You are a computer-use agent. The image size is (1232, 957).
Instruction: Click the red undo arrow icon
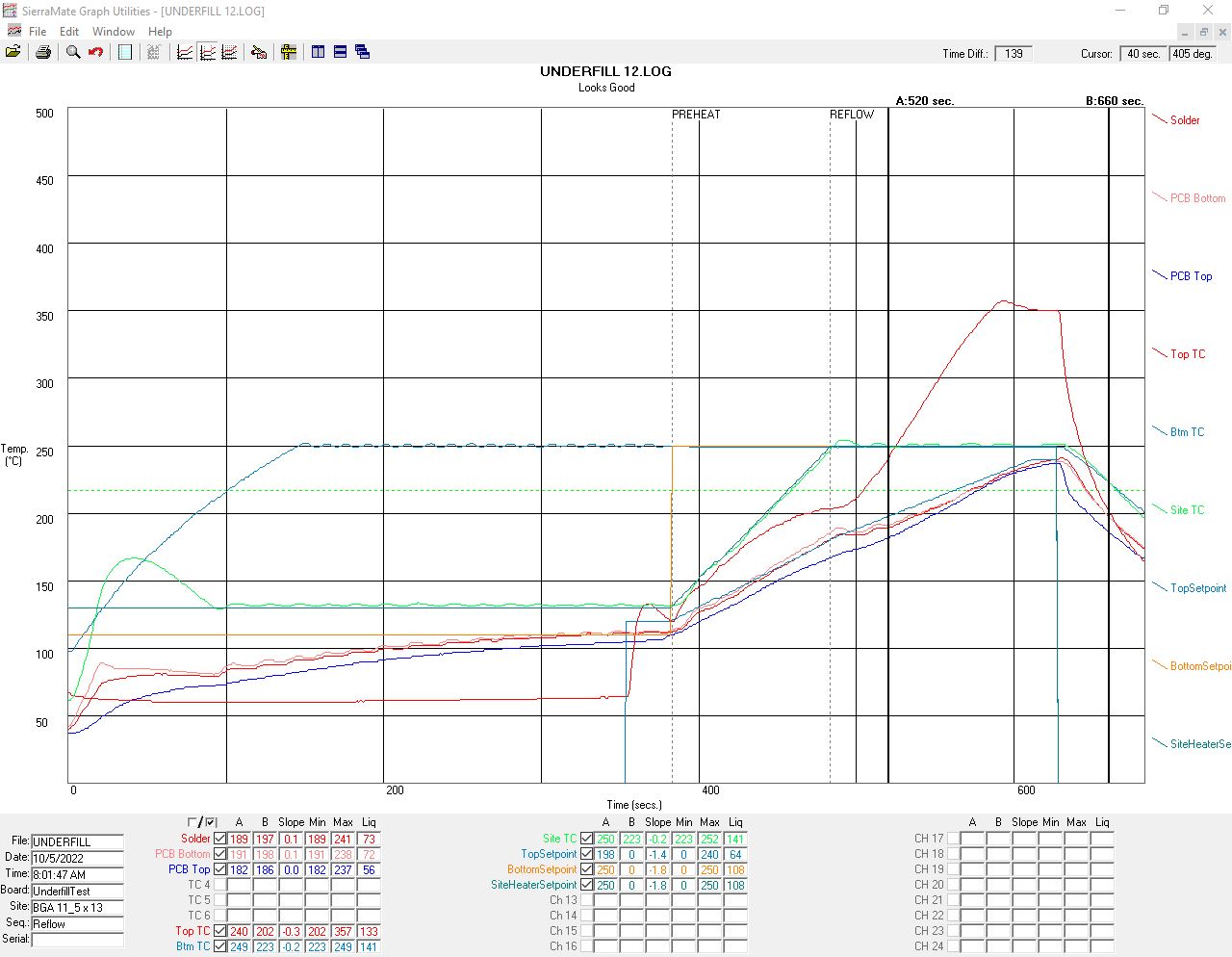pyautogui.click(x=95, y=52)
